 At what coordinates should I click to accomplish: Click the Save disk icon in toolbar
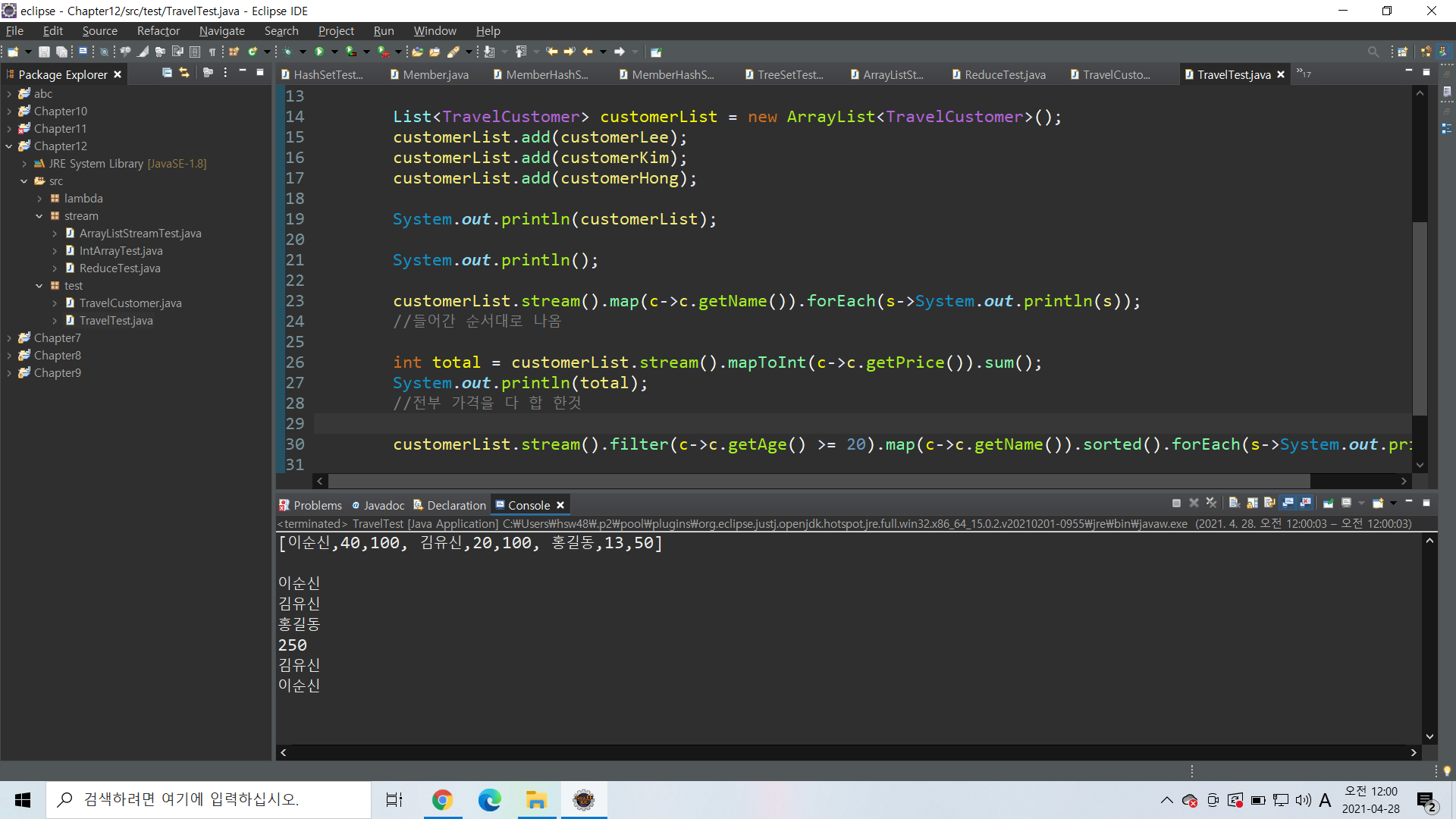click(44, 52)
